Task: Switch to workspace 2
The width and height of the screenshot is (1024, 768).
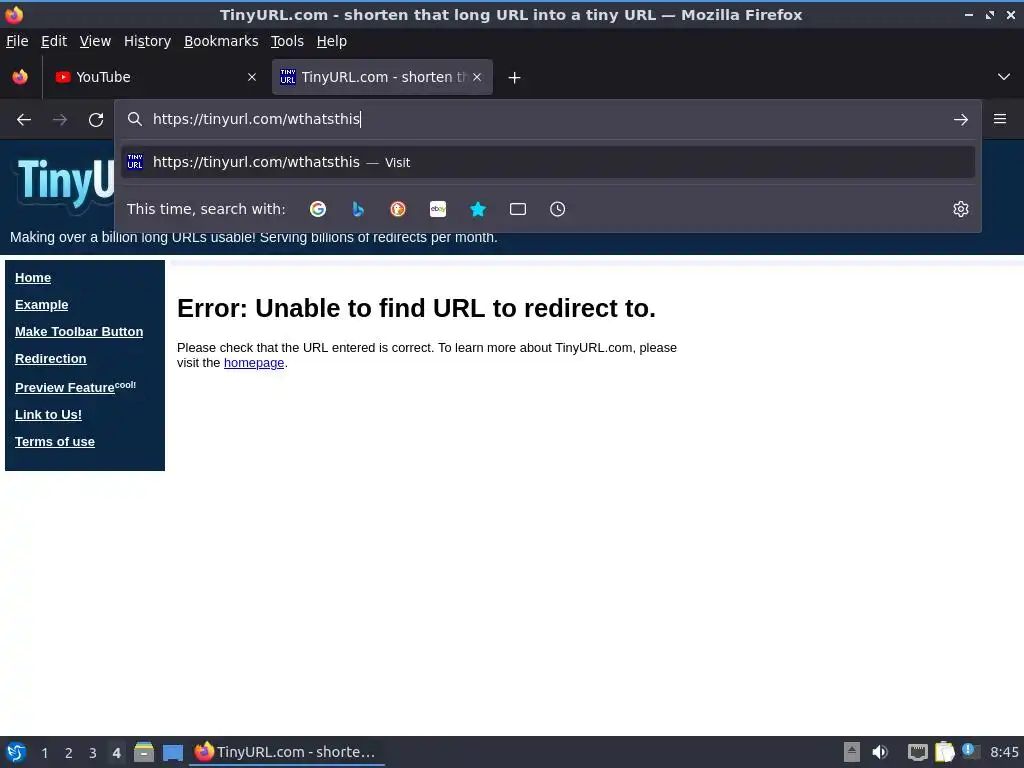Action: [69, 753]
